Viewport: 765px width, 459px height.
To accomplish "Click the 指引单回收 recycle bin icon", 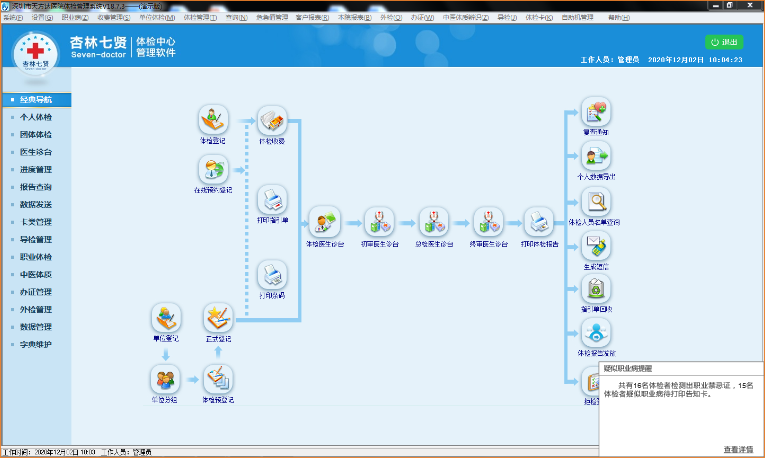I will click(x=596, y=289).
